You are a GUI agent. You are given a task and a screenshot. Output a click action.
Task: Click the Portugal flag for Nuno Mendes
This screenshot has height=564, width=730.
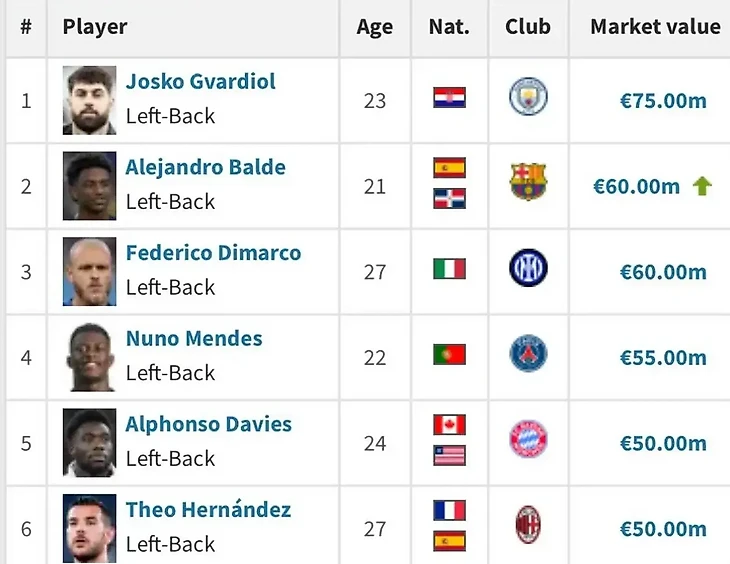click(x=449, y=354)
